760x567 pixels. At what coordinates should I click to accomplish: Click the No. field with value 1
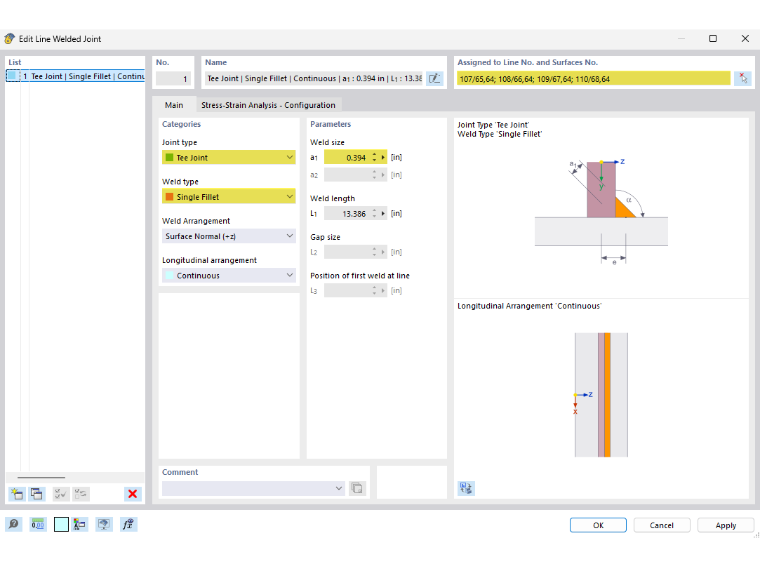pyautogui.click(x=174, y=79)
